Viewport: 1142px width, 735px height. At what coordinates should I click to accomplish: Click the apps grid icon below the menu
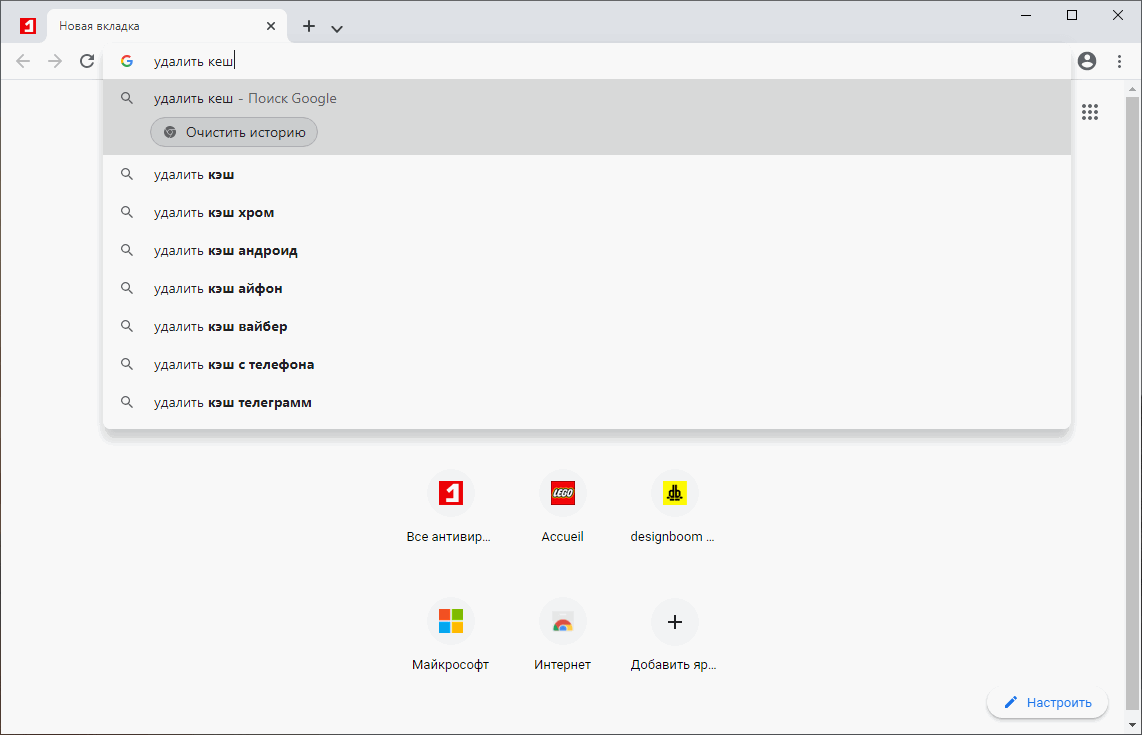(1090, 112)
